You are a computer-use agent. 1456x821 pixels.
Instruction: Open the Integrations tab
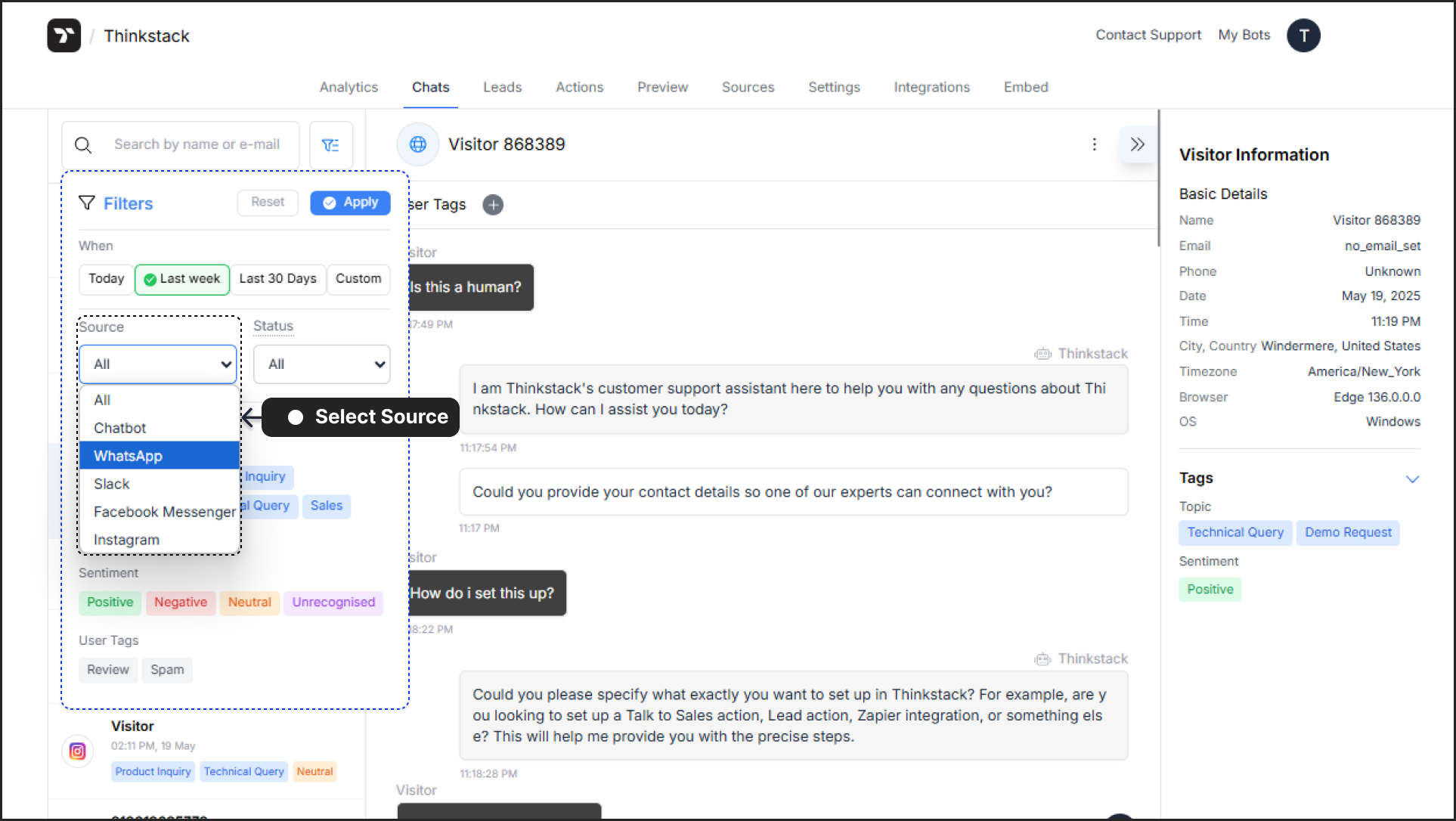pyautogui.click(x=932, y=87)
